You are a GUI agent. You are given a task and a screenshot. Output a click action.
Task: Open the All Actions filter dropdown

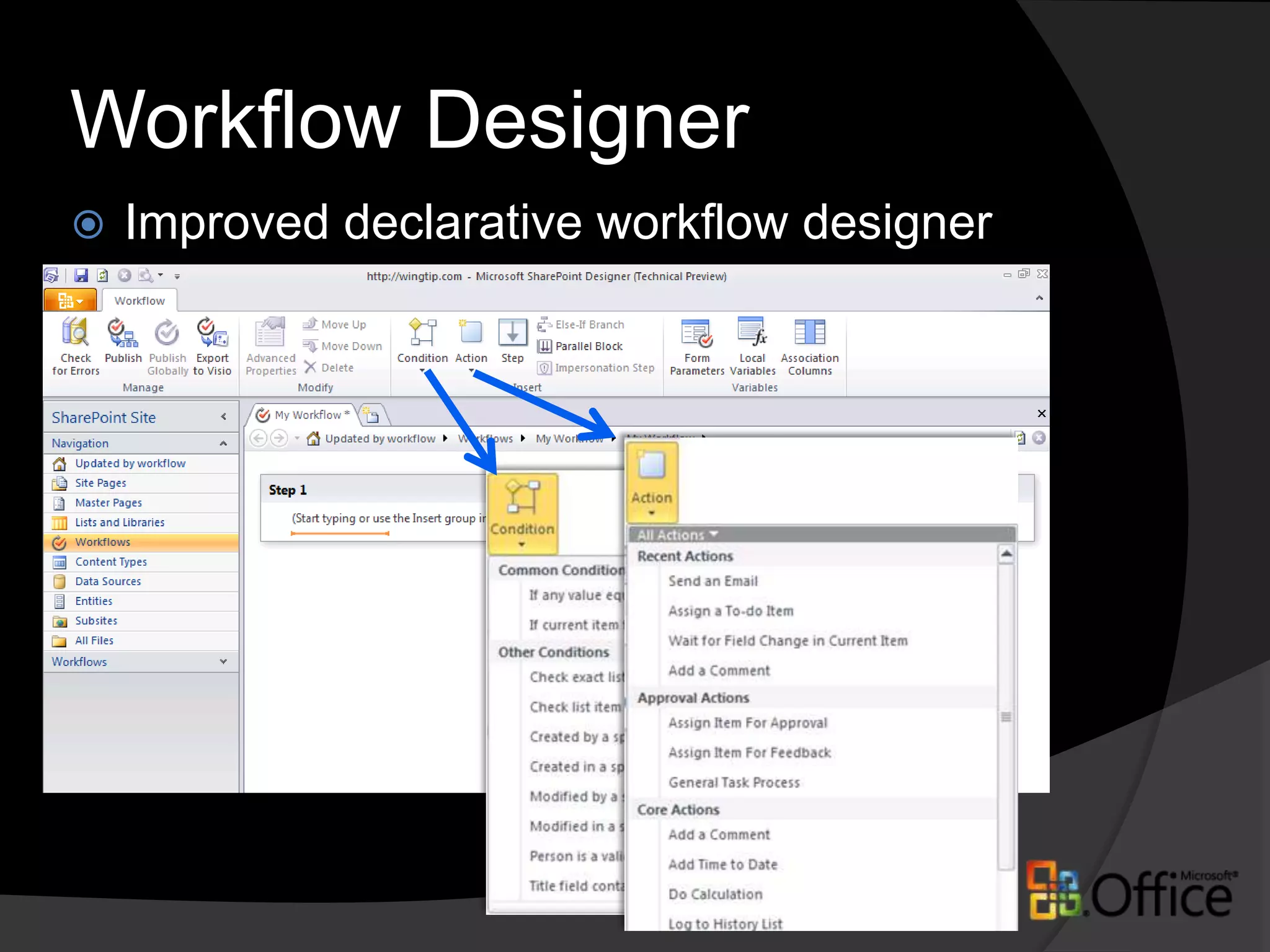coord(677,534)
